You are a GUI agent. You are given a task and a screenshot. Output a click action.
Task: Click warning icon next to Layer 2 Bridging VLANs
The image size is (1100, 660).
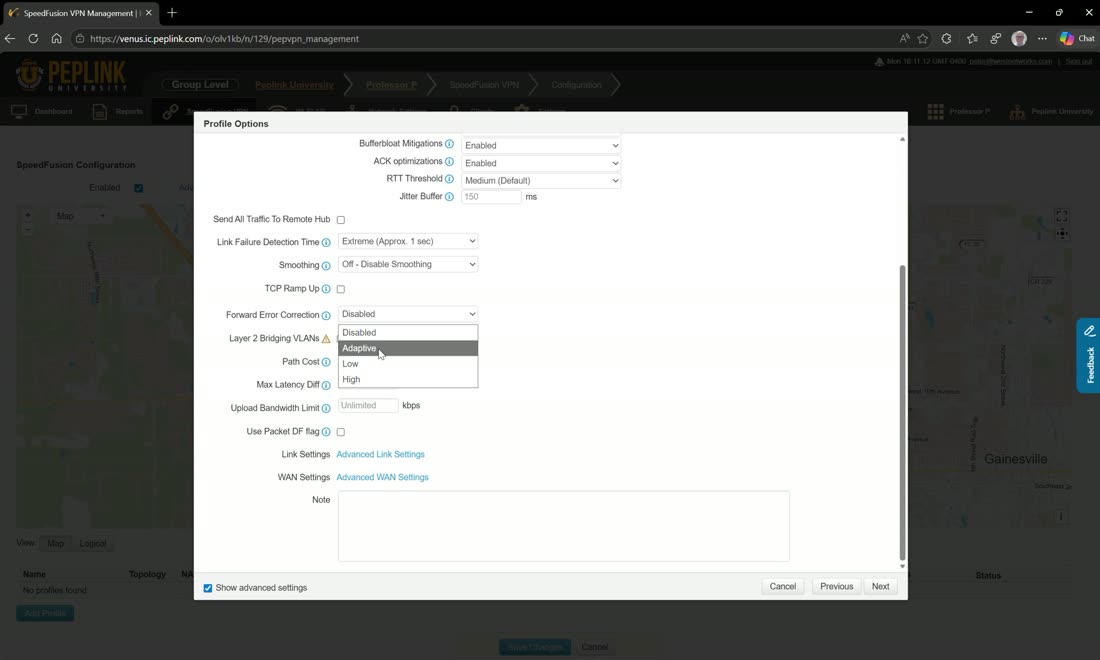point(326,339)
